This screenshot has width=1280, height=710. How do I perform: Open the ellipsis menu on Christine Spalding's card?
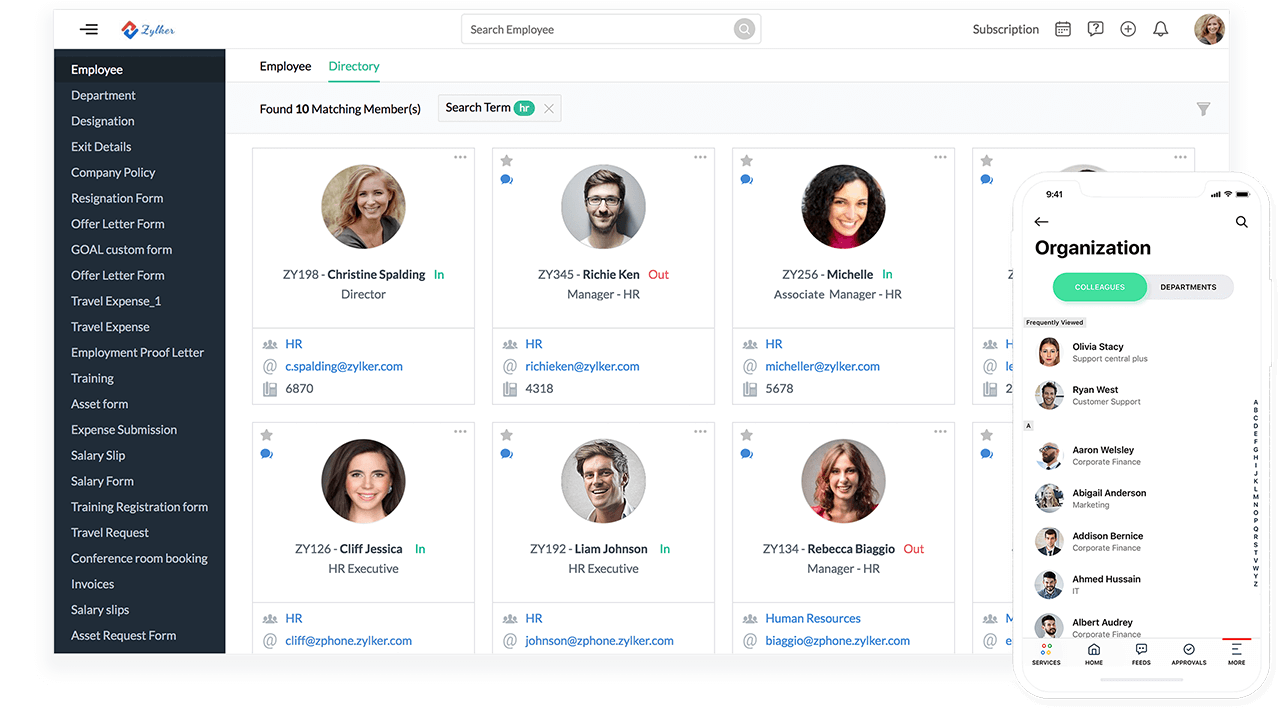coord(460,157)
